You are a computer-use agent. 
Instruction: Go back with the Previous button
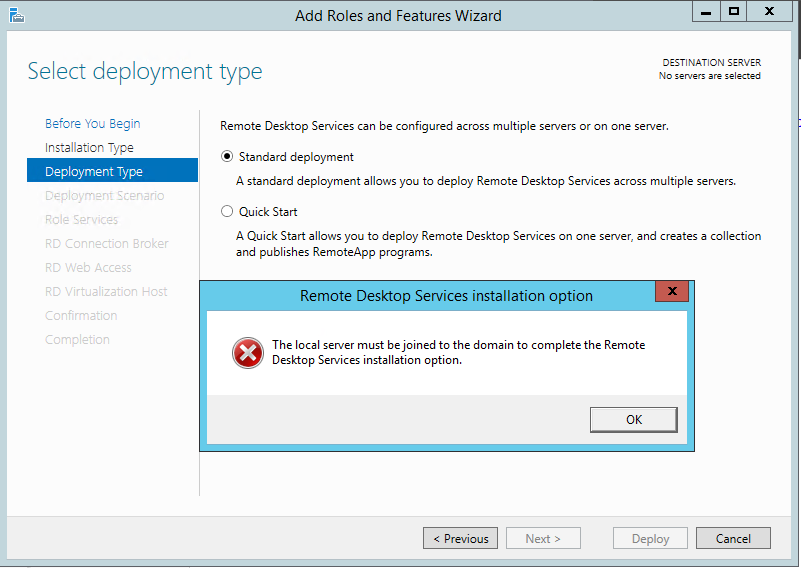460,538
